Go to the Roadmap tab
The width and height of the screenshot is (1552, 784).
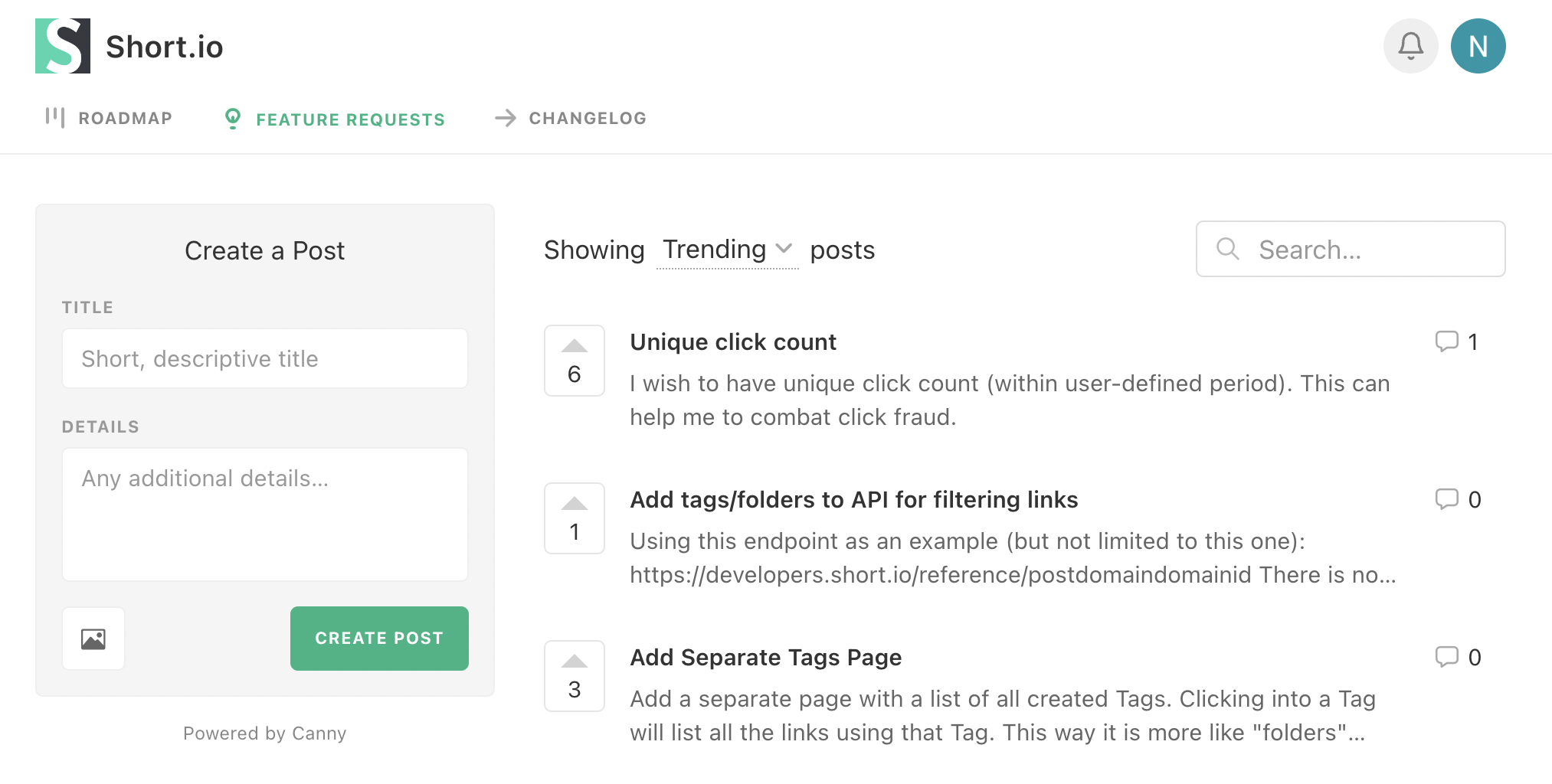coord(109,118)
